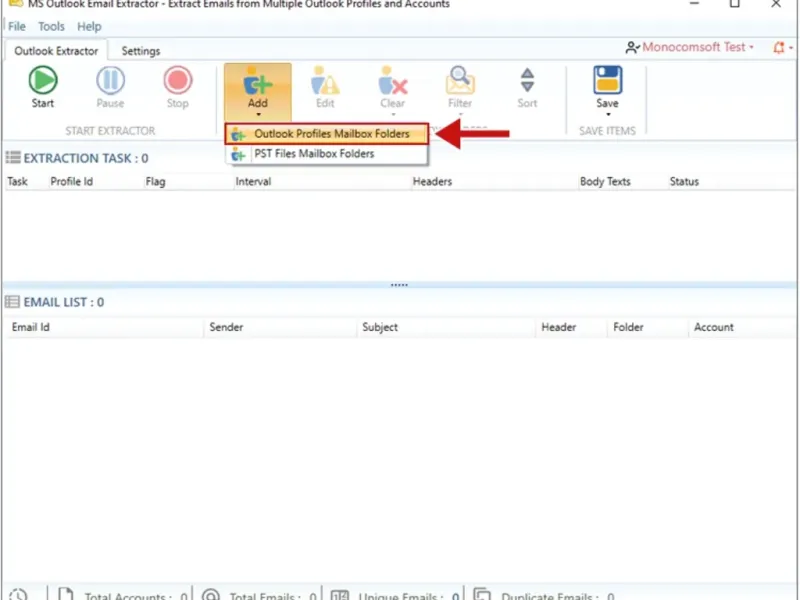Click the Status column header

(684, 182)
